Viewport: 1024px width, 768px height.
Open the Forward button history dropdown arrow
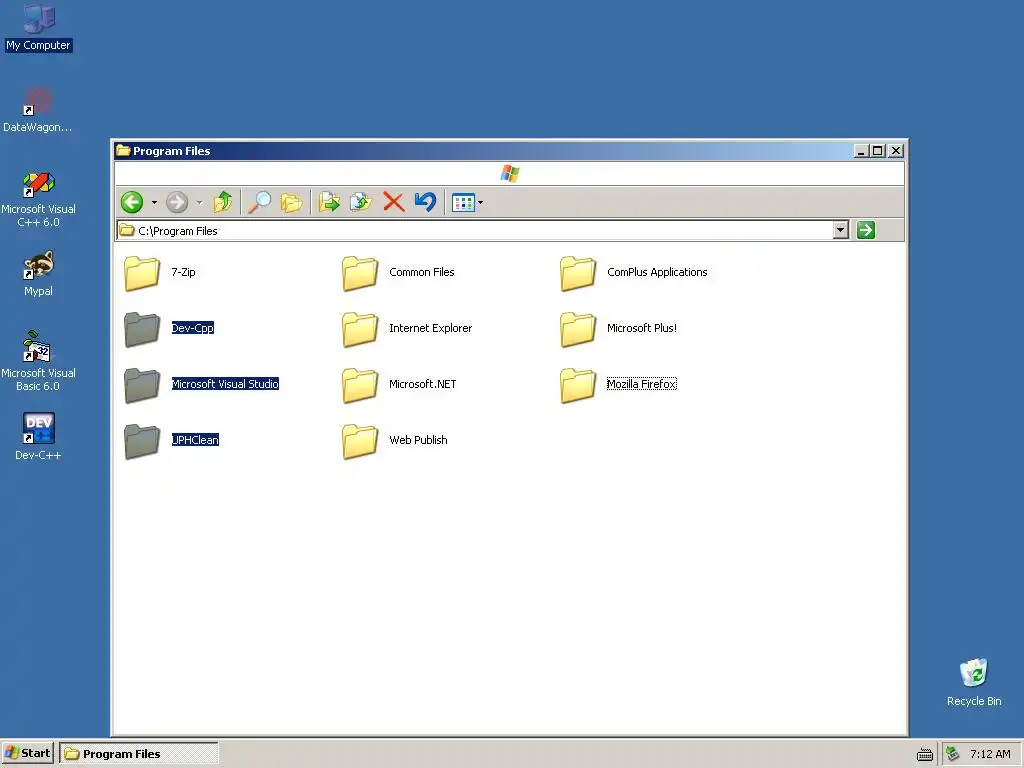pyautogui.click(x=199, y=202)
